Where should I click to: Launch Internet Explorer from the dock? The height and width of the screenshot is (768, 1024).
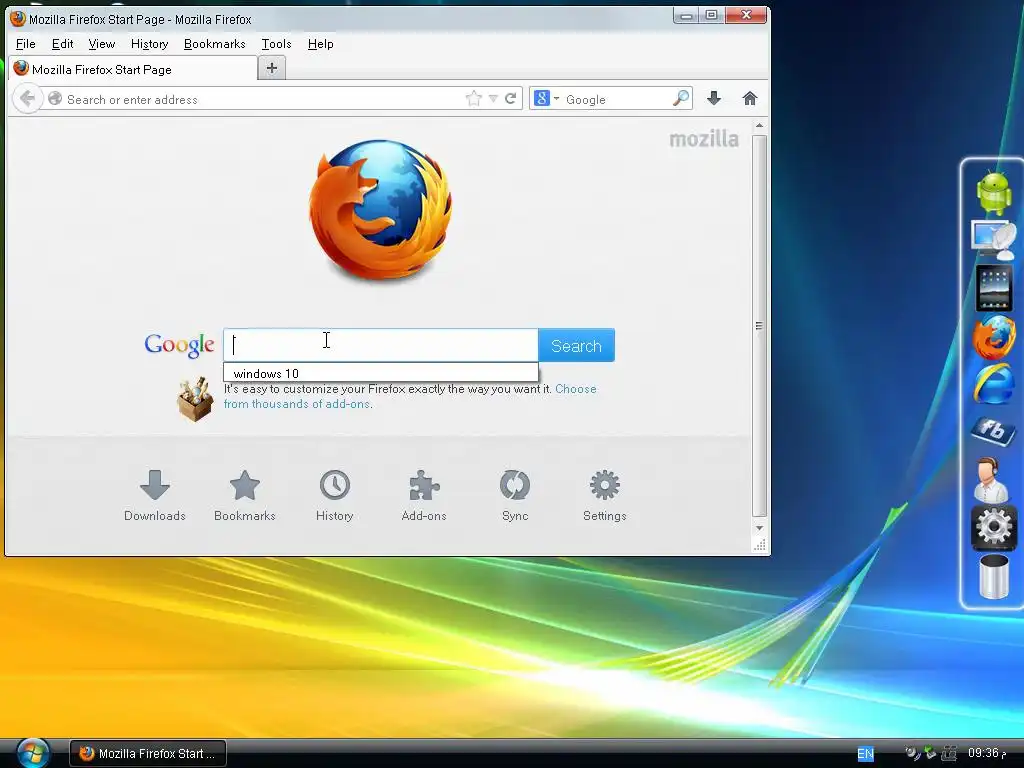(993, 385)
